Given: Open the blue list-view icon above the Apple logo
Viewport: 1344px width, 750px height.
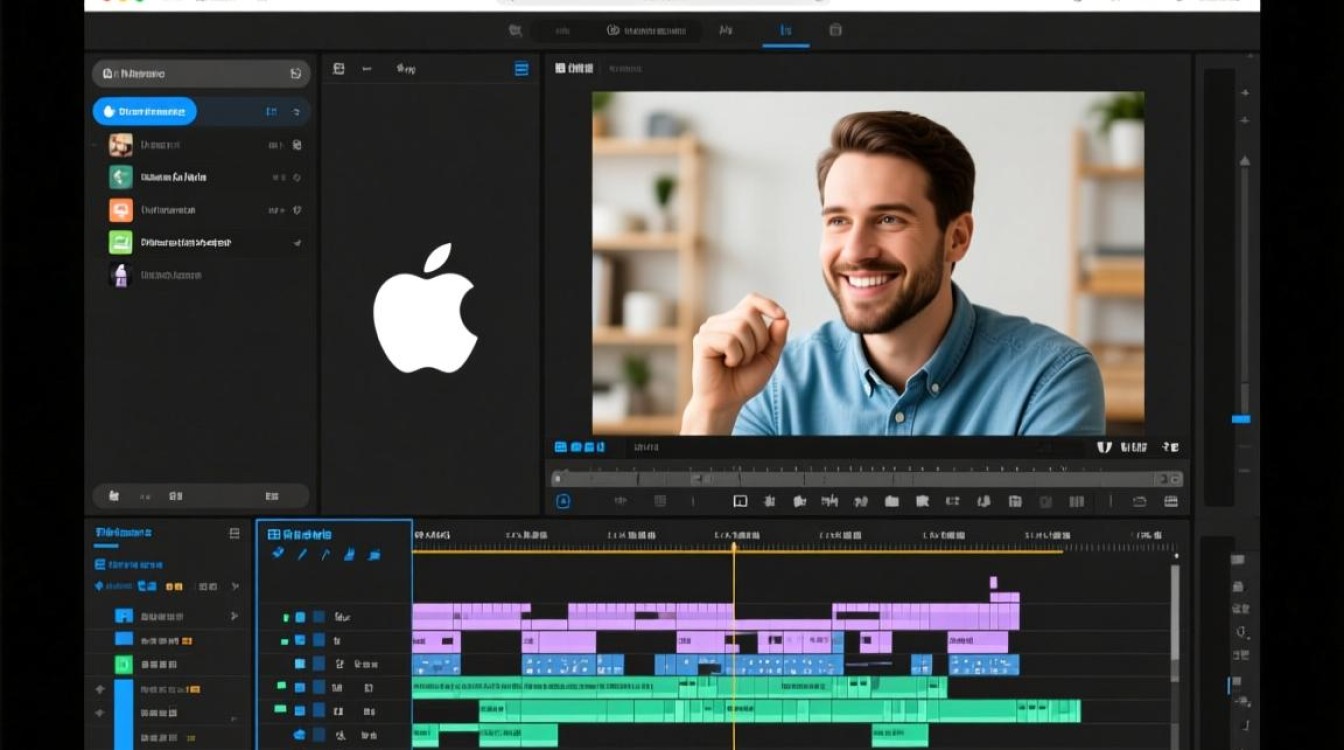Looking at the screenshot, I should pyautogui.click(x=521, y=69).
